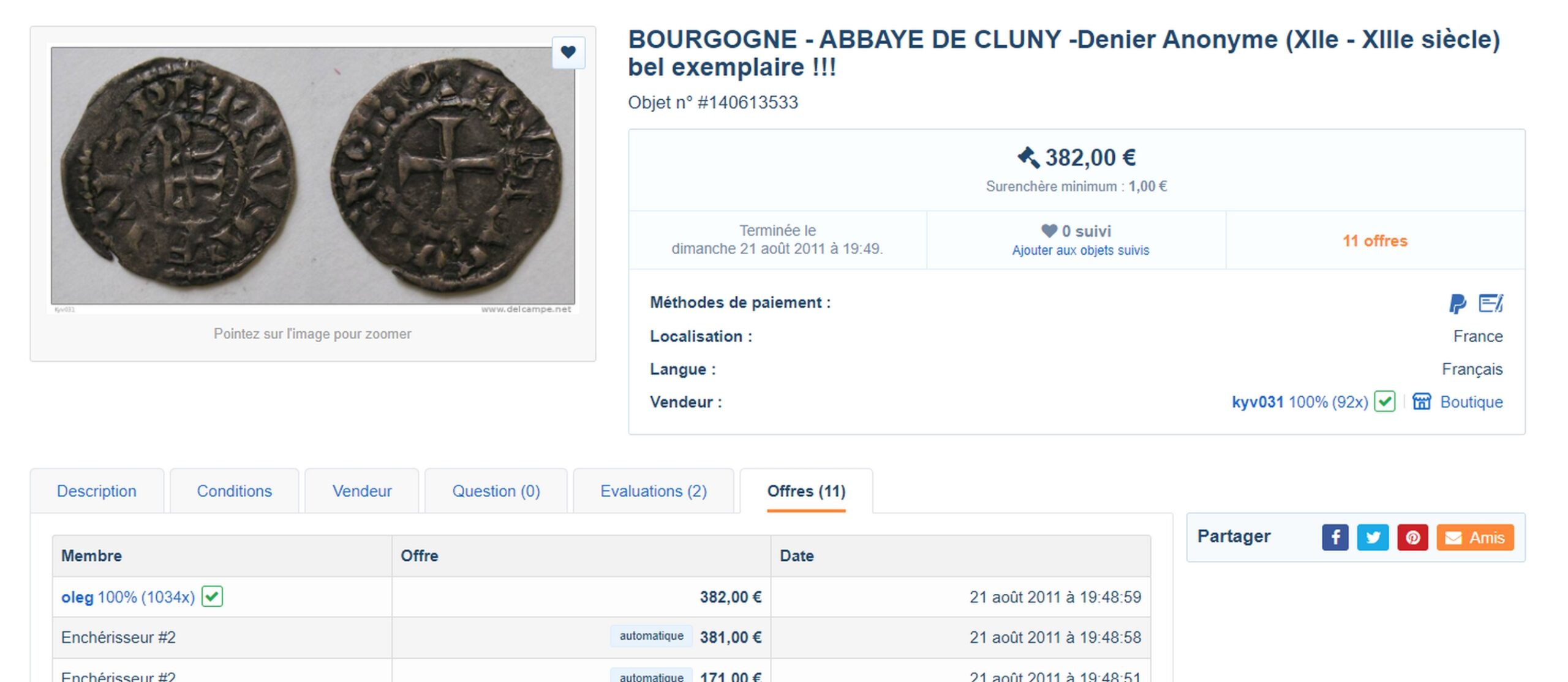Share the listing on Twitter

[1373, 538]
